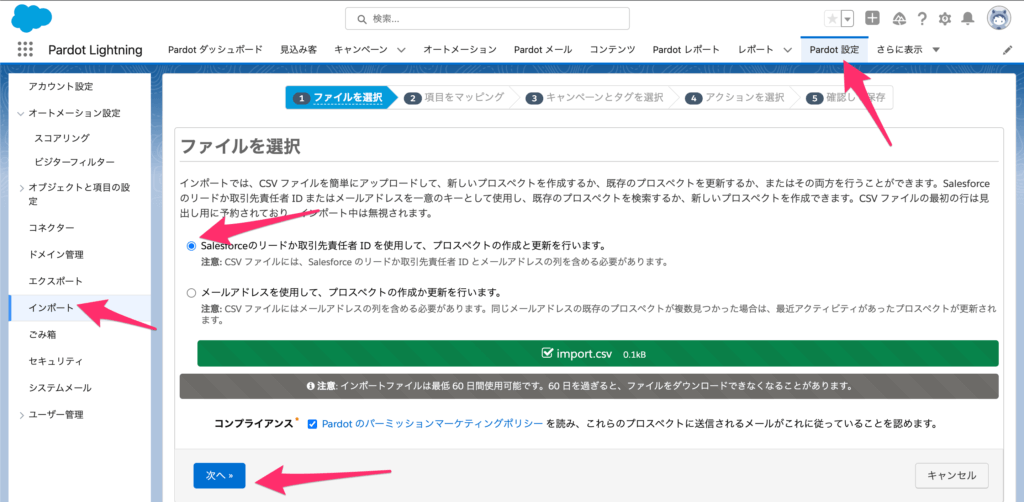Open the help question mark icon
Viewport: 1024px width, 502px height.
tap(922, 19)
